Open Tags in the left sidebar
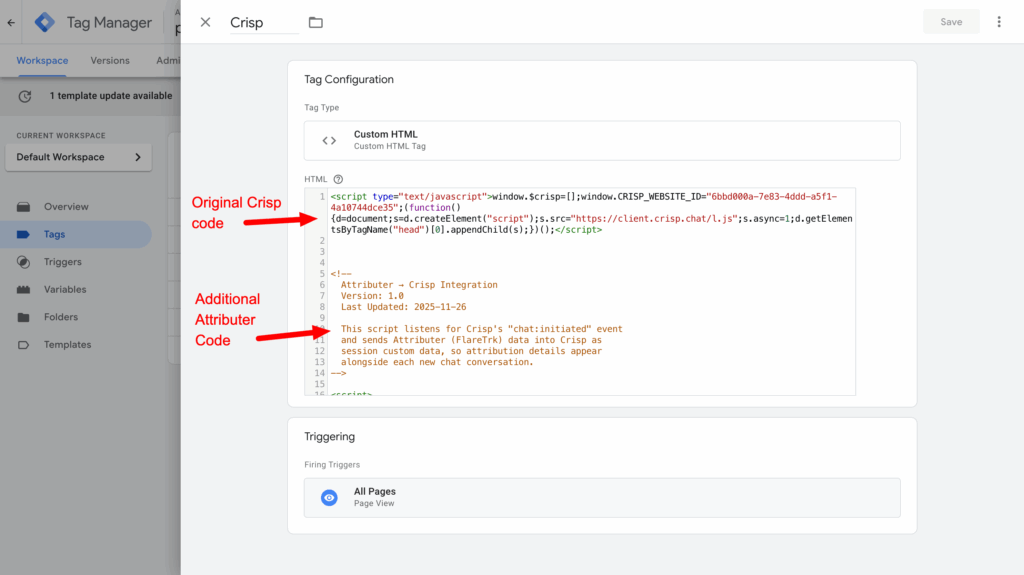Screen dimensions: 1024x575 coord(54,234)
